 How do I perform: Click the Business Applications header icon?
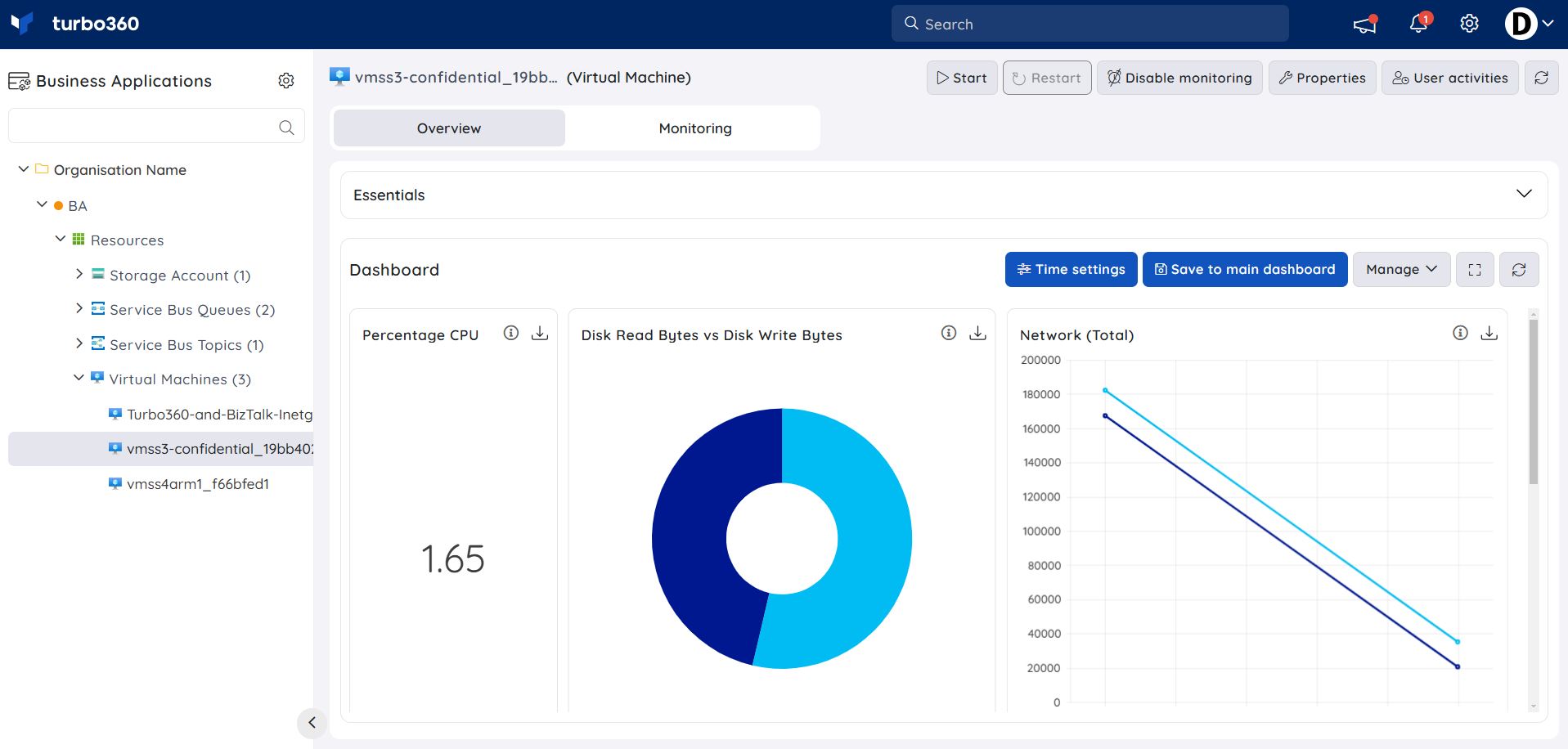19,81
